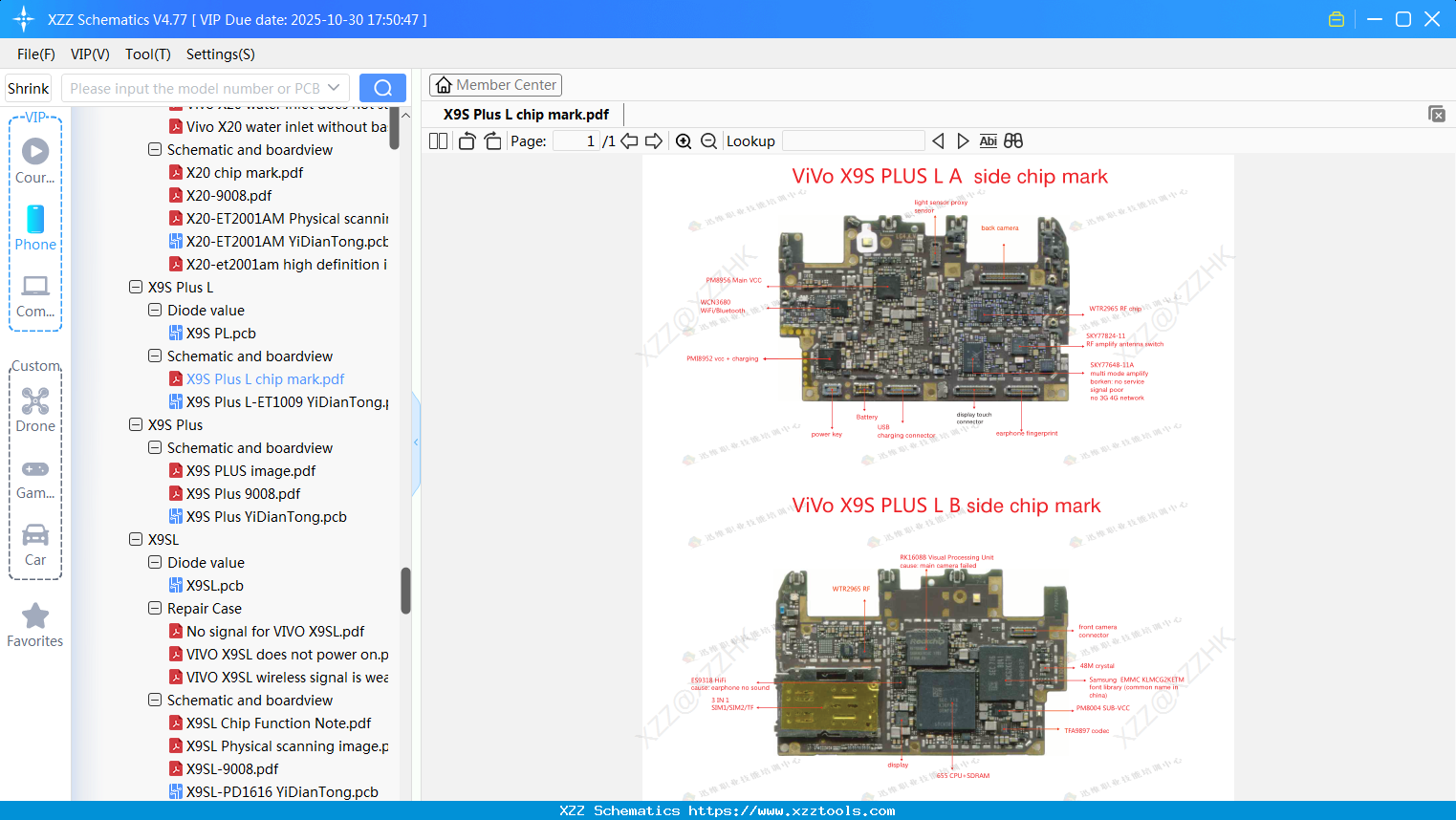
Task: Open the VIP menu
Action: (x=90, y=54)
